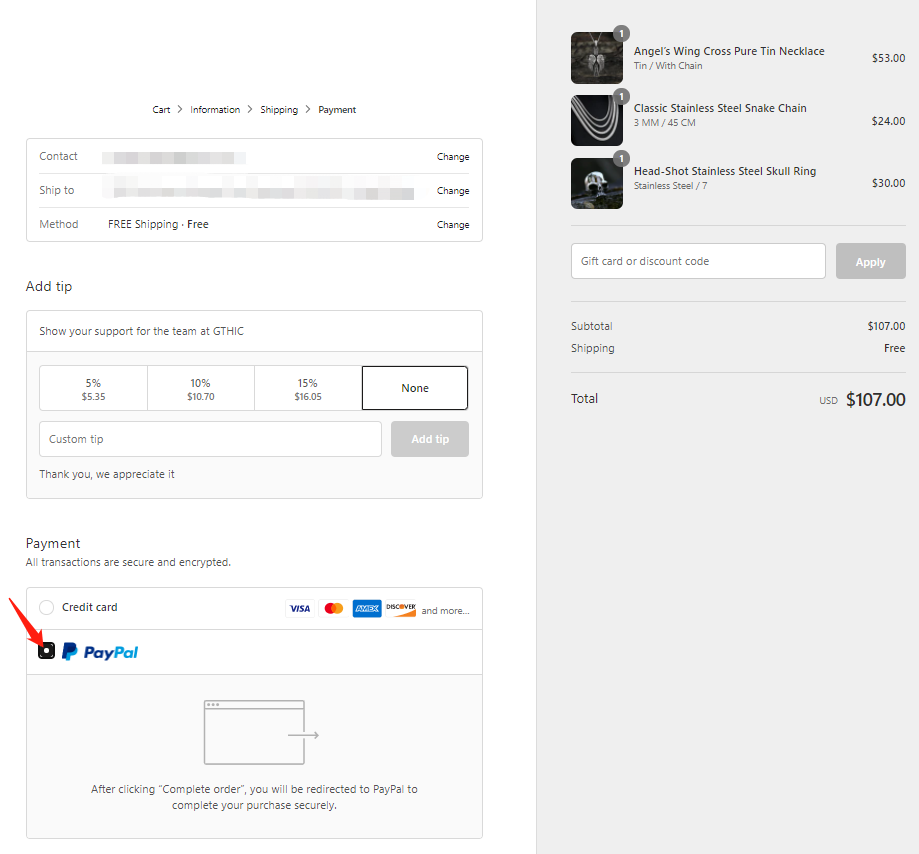Choose the 5% tip option
The height and width of the screenshot is (854, 919).
93,388
